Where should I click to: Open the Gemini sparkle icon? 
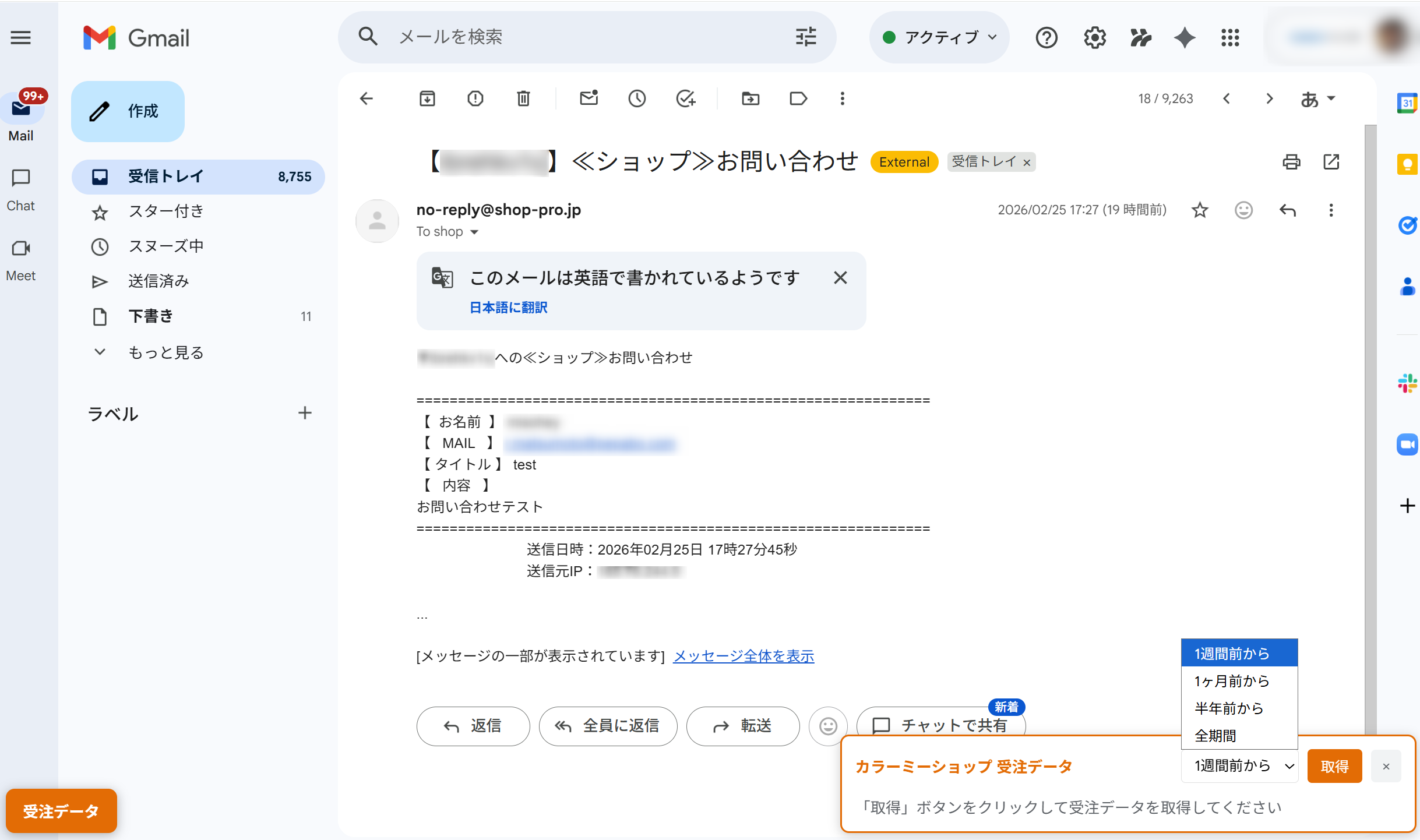tap(1185, 38)
